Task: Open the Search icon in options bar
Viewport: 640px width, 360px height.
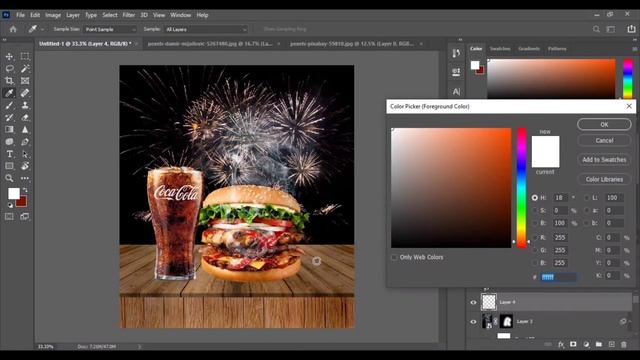Action: (596, 29)
